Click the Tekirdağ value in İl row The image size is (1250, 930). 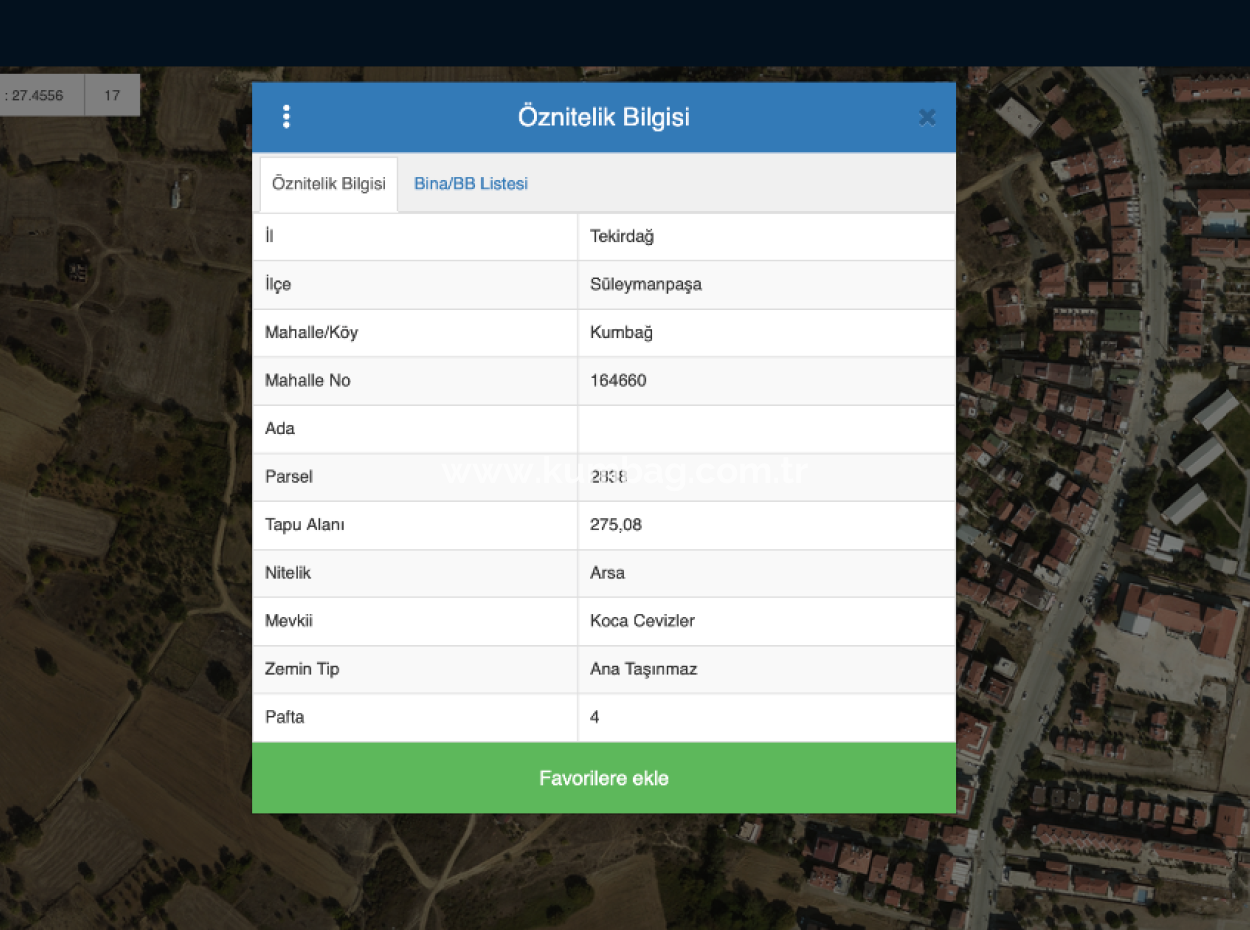(622, 237)
